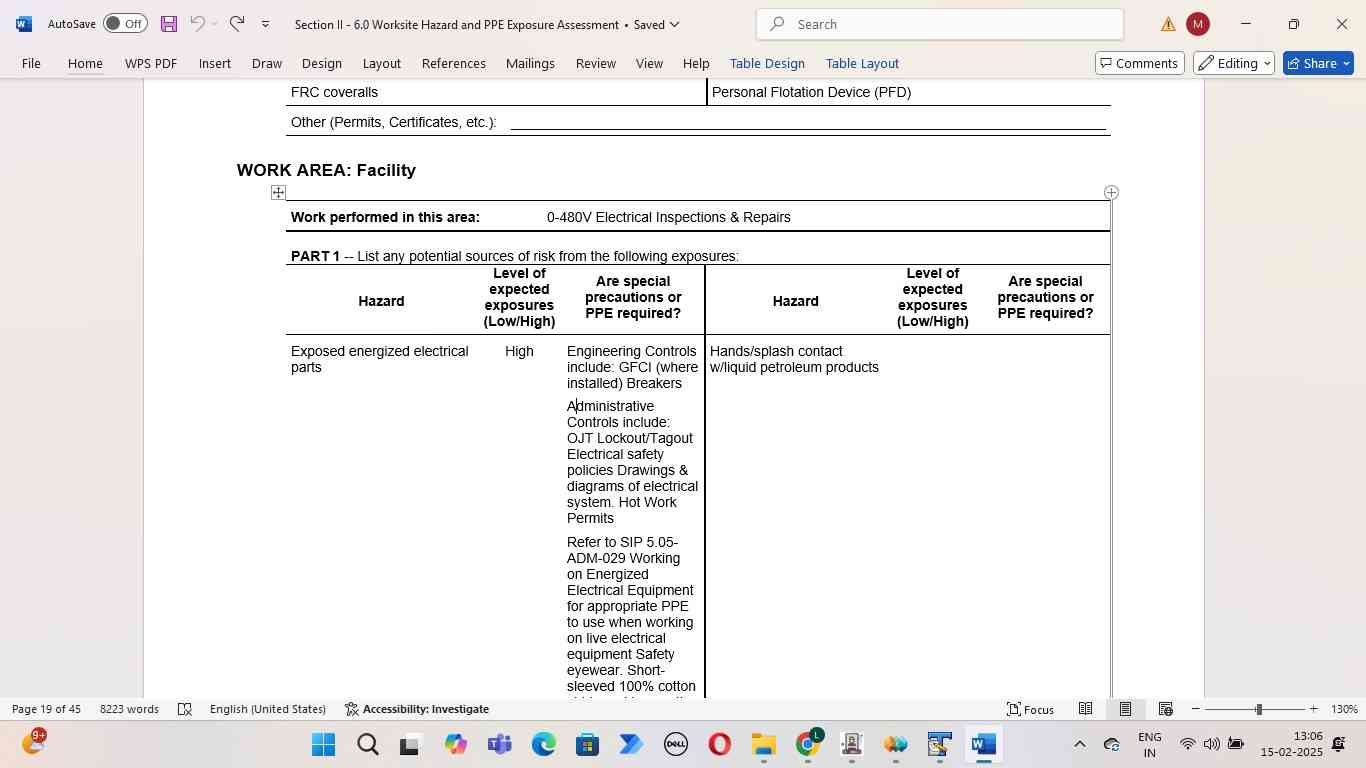Click 'Personal Flotation Device (PFD)' cell
This screenshot has height=768, width=1366.
(x=811, y=92)
